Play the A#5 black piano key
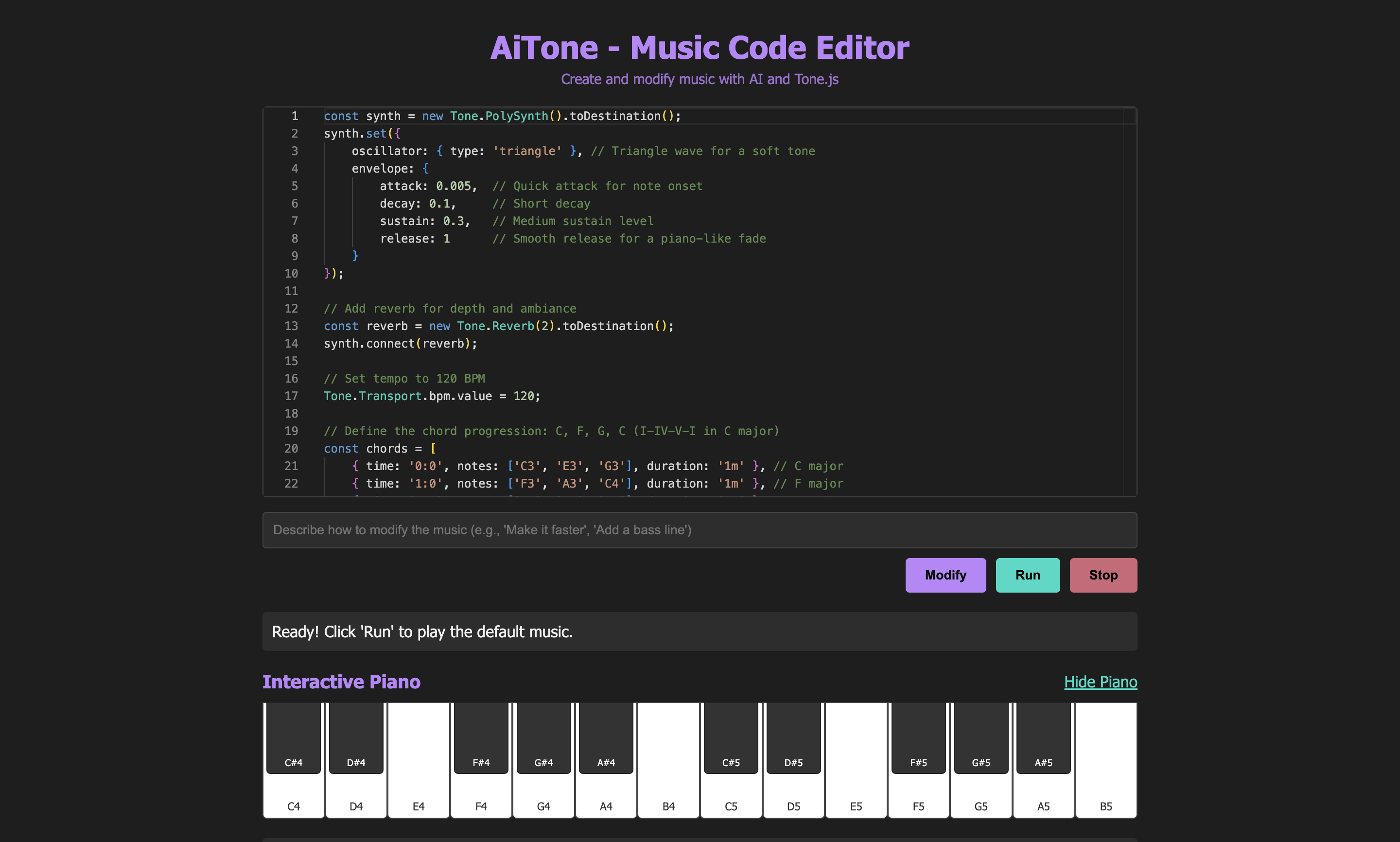This screenshot has width=1400, height=842. 1043,737
